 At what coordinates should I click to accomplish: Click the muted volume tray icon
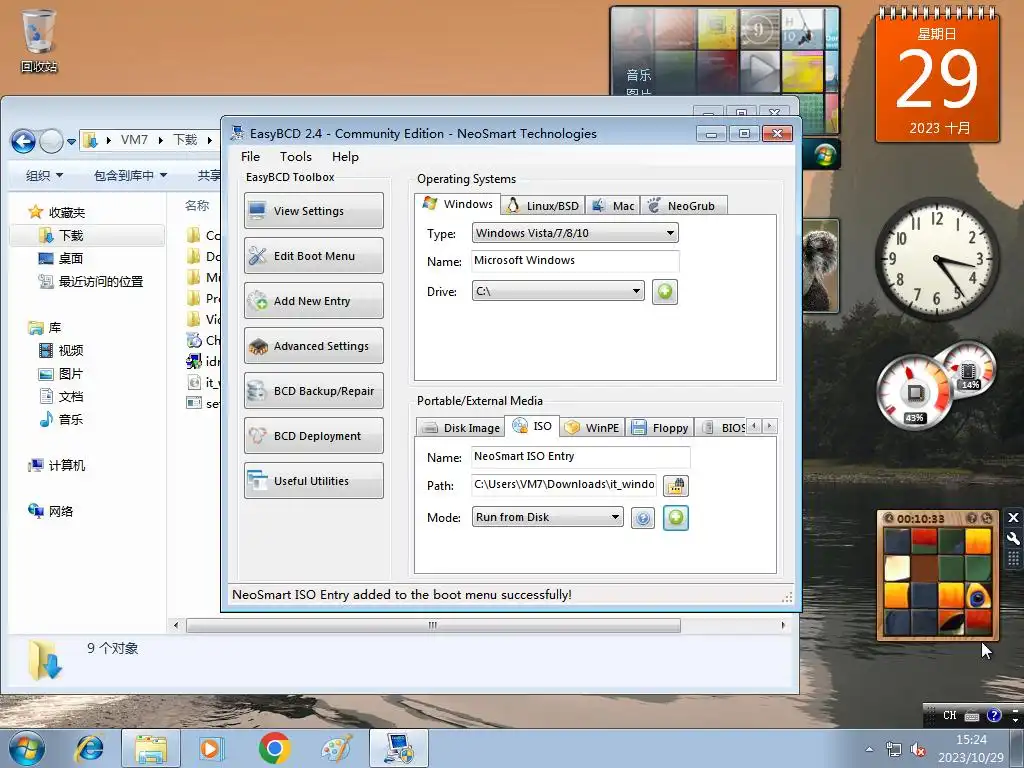tap(918, 750)
